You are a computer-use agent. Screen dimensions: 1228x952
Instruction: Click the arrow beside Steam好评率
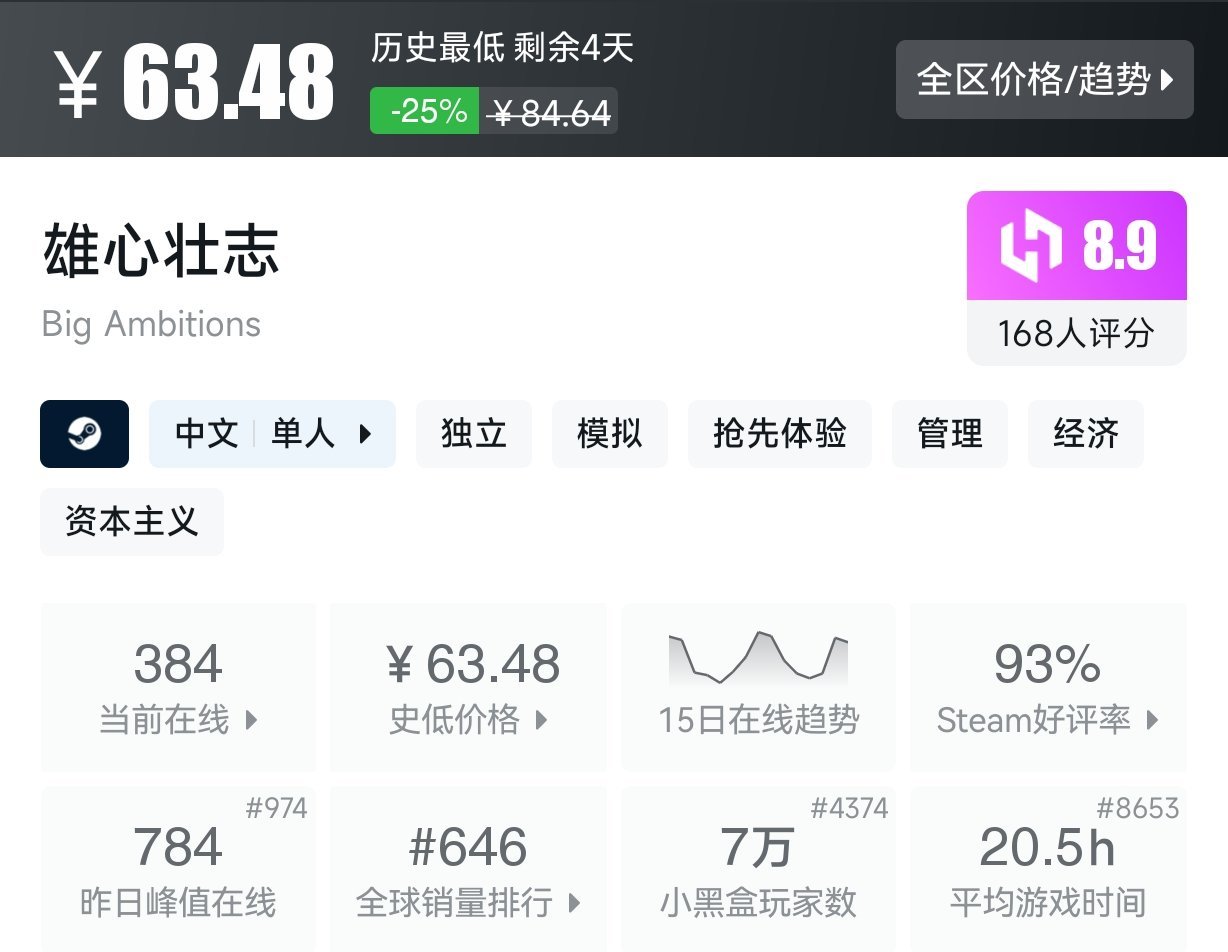[1153, 720]
